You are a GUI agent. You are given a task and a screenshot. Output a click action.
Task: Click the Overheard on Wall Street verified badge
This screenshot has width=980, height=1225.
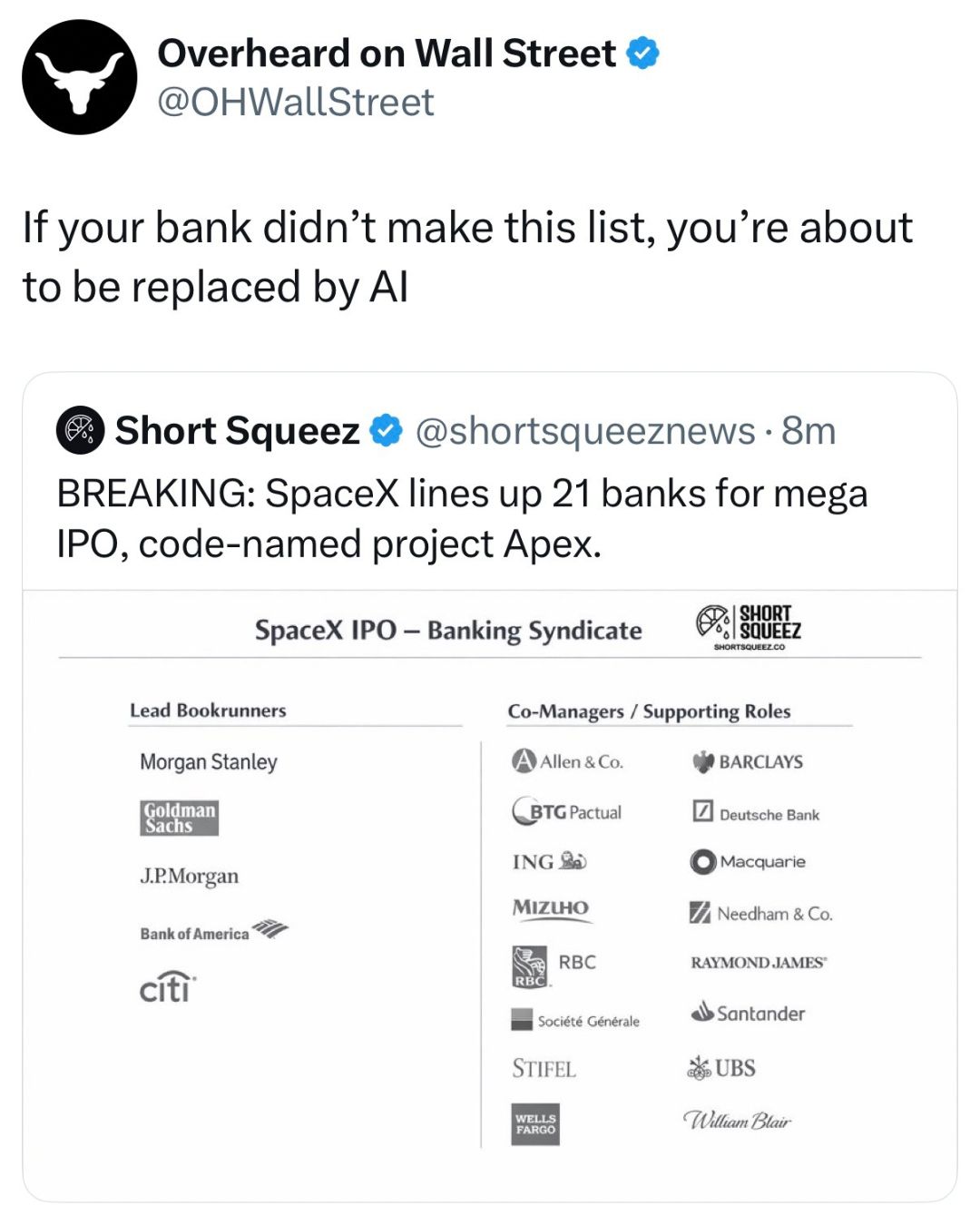click(x=643, y=54)
